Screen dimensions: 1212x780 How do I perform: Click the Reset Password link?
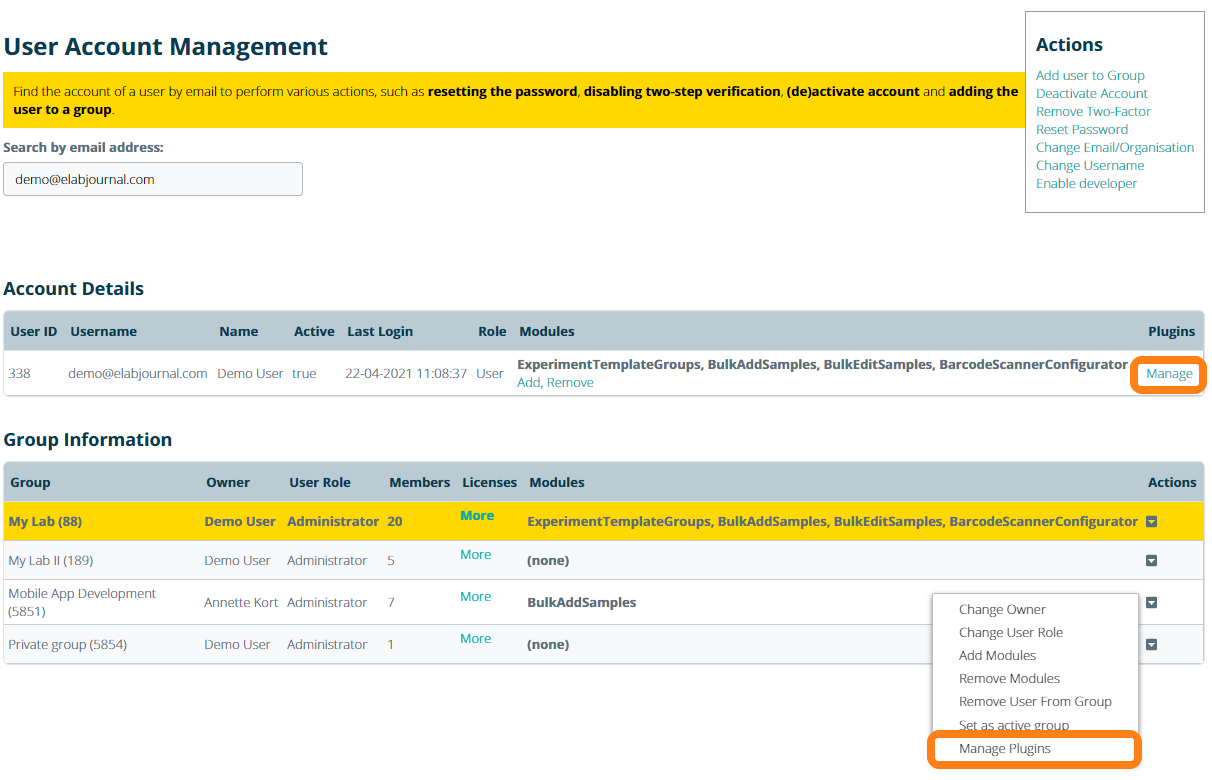1081,130
